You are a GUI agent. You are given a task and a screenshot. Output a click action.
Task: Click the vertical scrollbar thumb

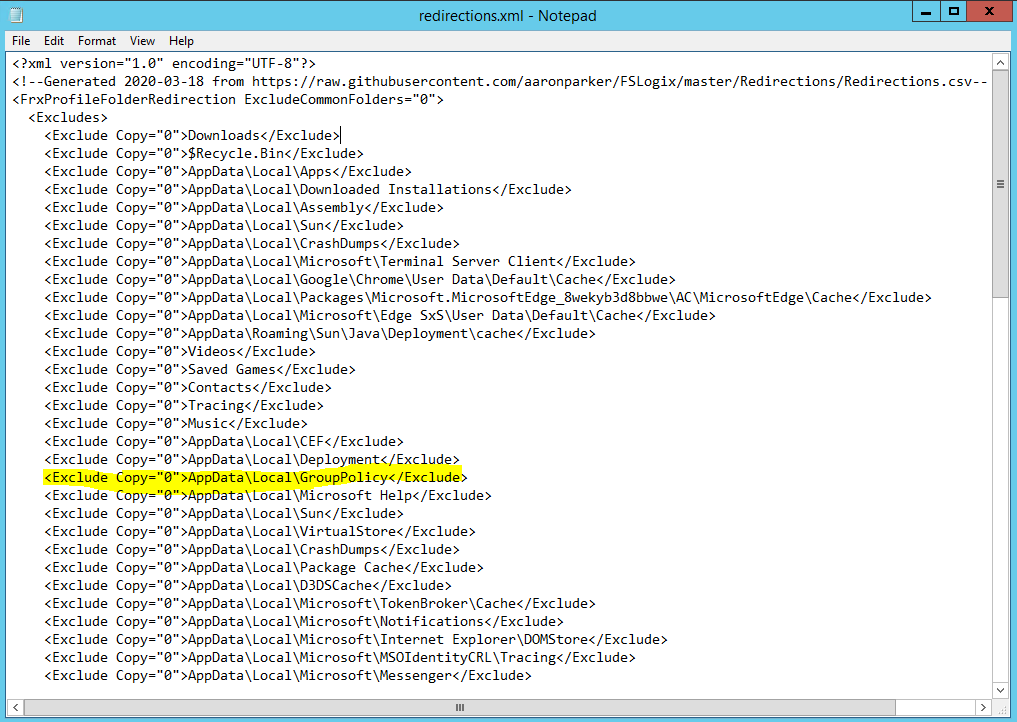click(1000, 184)
